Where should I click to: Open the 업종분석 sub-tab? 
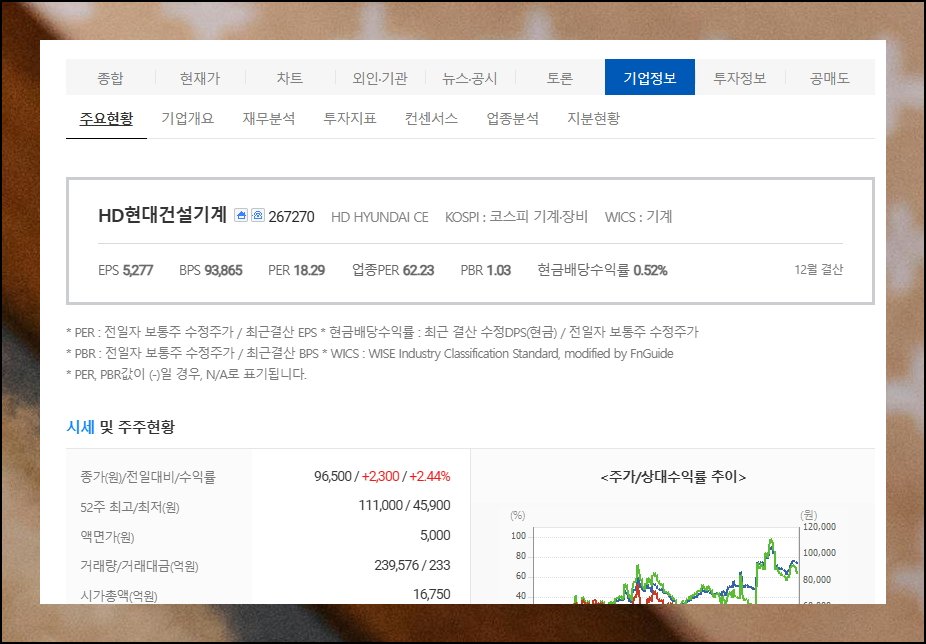point(513,118)
